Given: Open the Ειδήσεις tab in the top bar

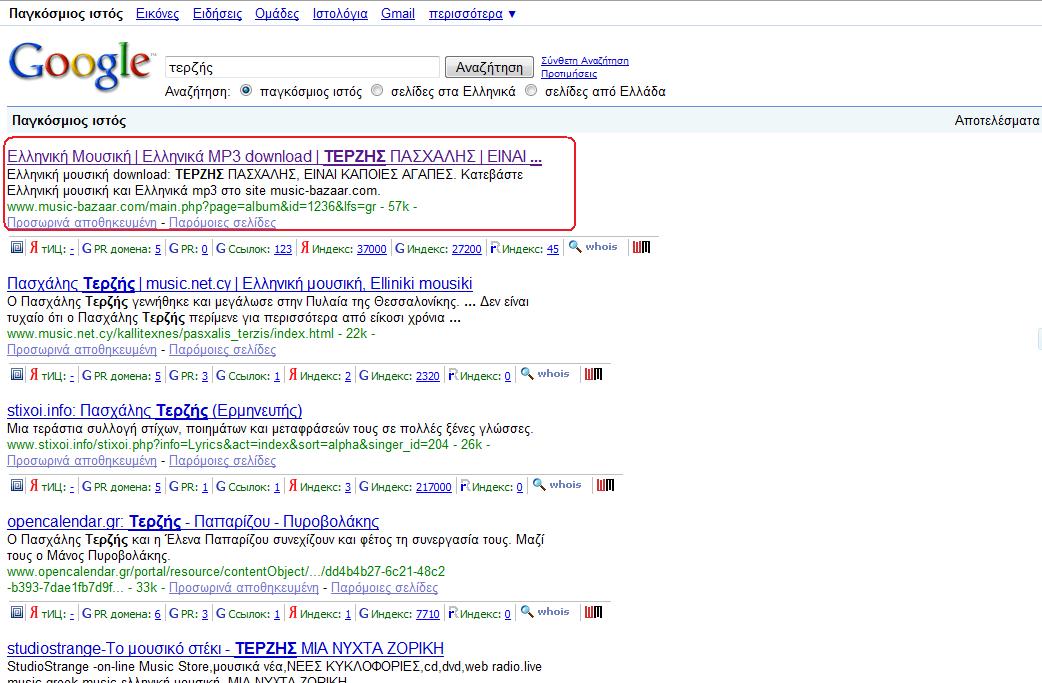Looking at the screenshot, I should click(217, 13).
